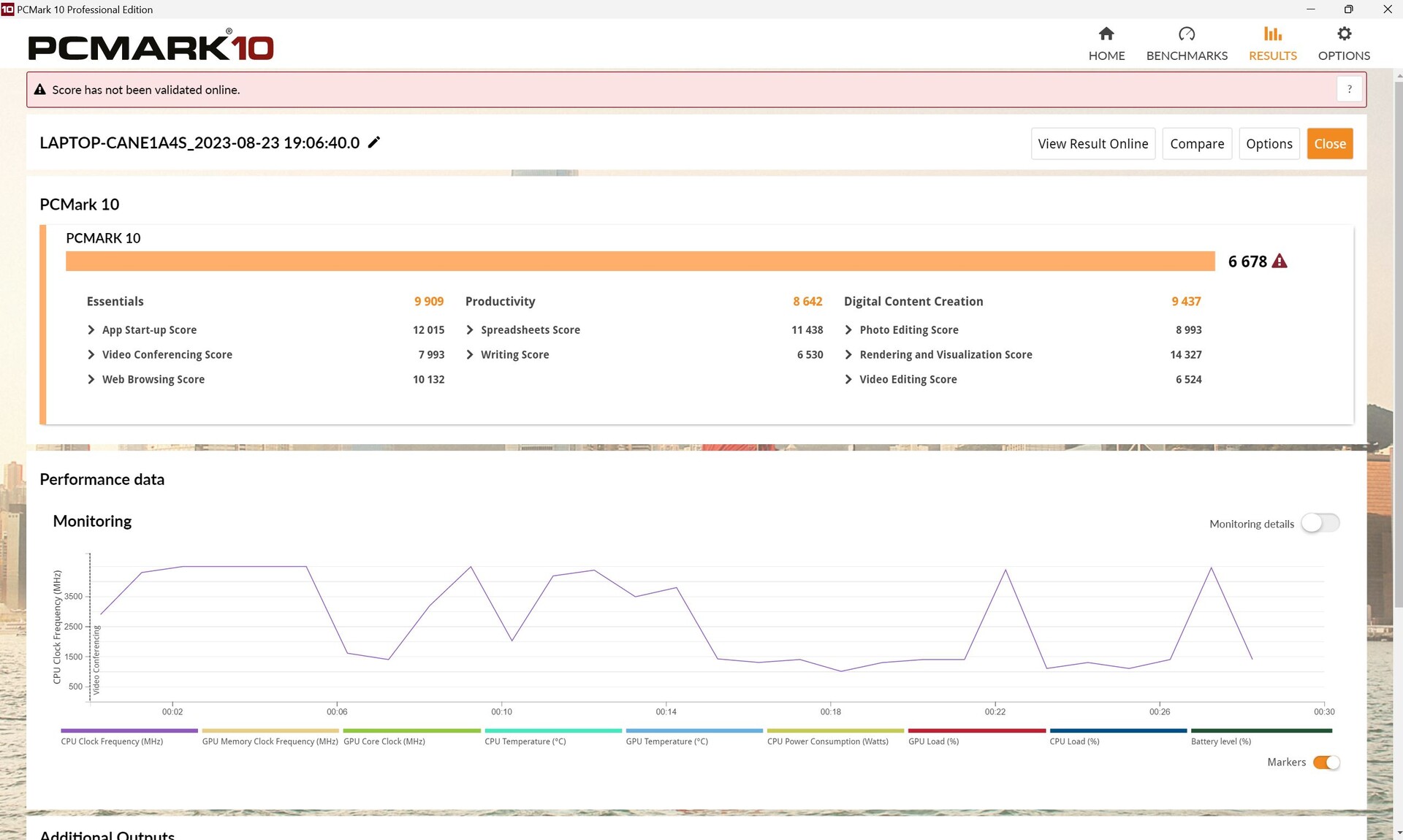
Task: Click the Productivity score 8 642
Action: [807, 301]
